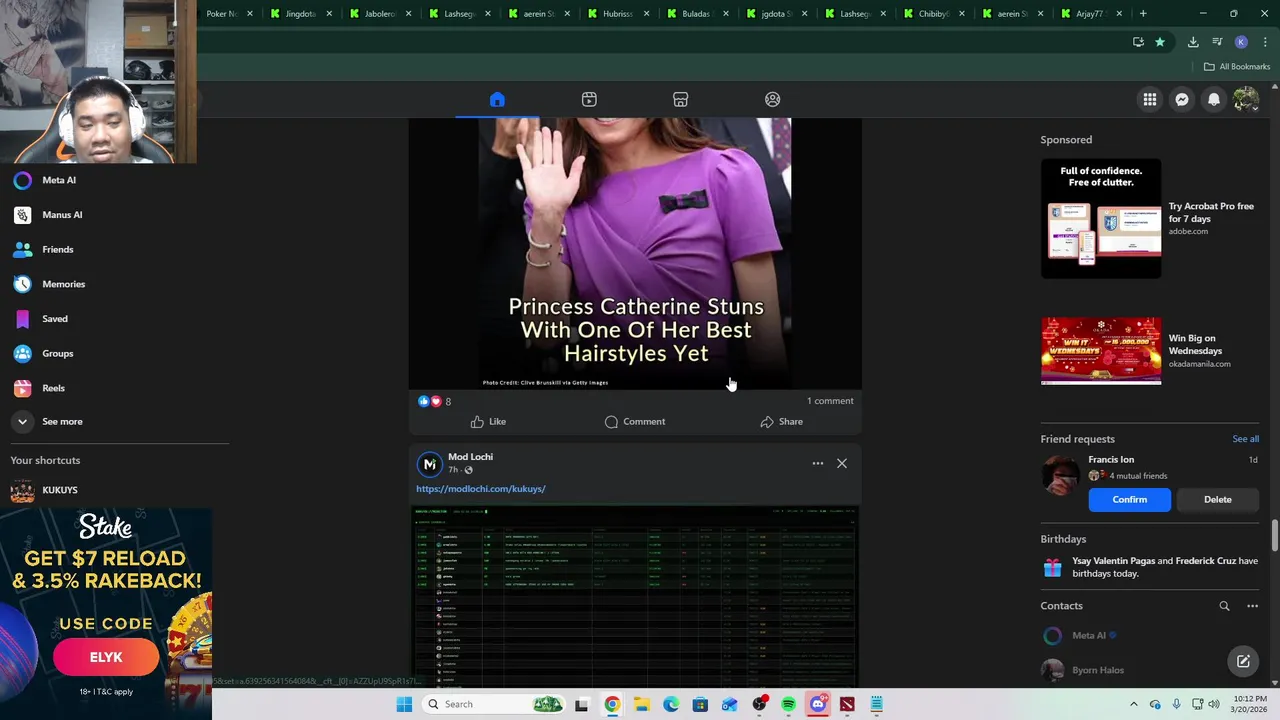1280x720 pixels.
Task: Open the Facebook menu grid icon
Action: pyautogui.click(x=1150, y=99)
